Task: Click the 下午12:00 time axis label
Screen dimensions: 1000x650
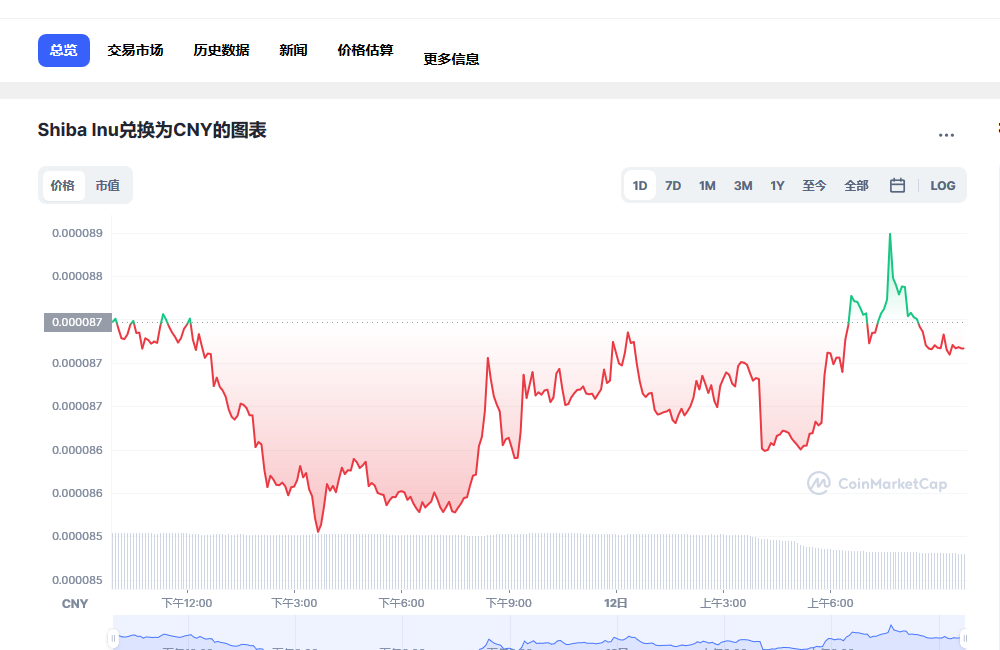Action: pos(187,603)
